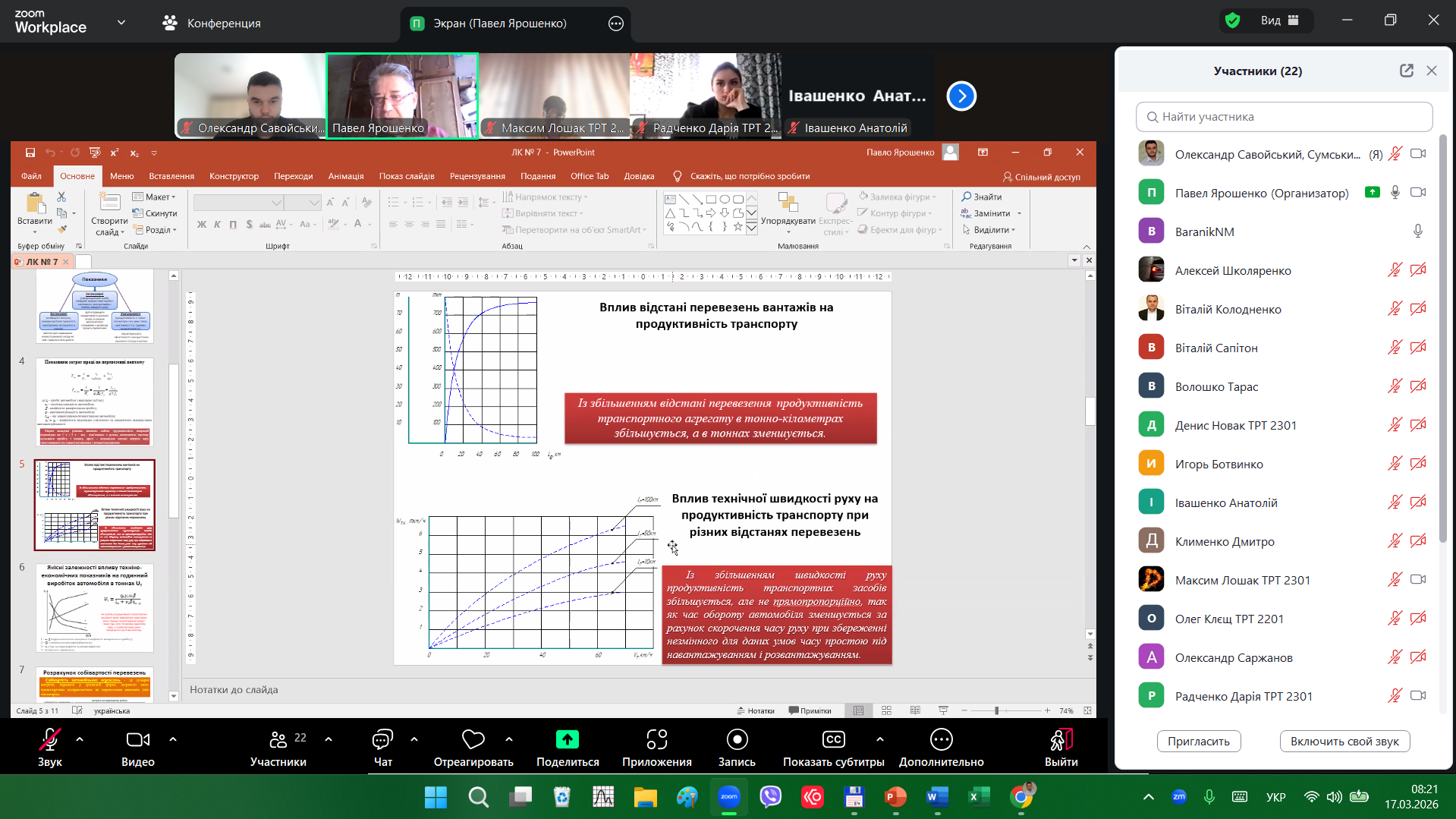Open the Share screen button

pos(567,740)
